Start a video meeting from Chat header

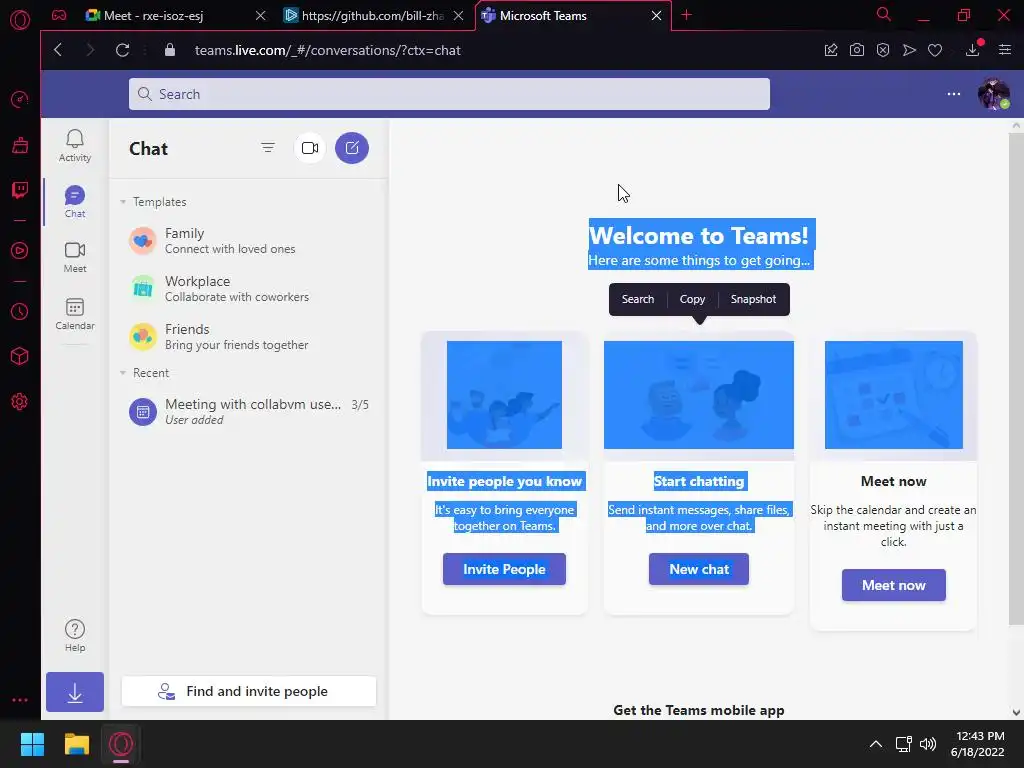310,148
